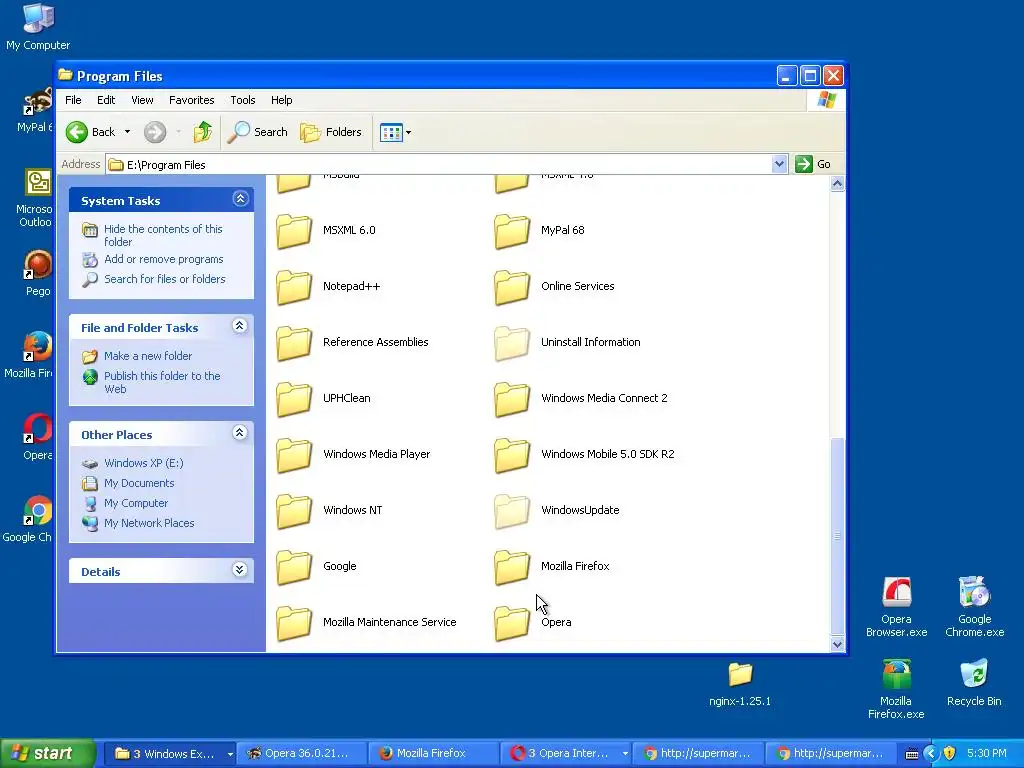Open My Network Places link
The image size is (1024, 768).
149,523
